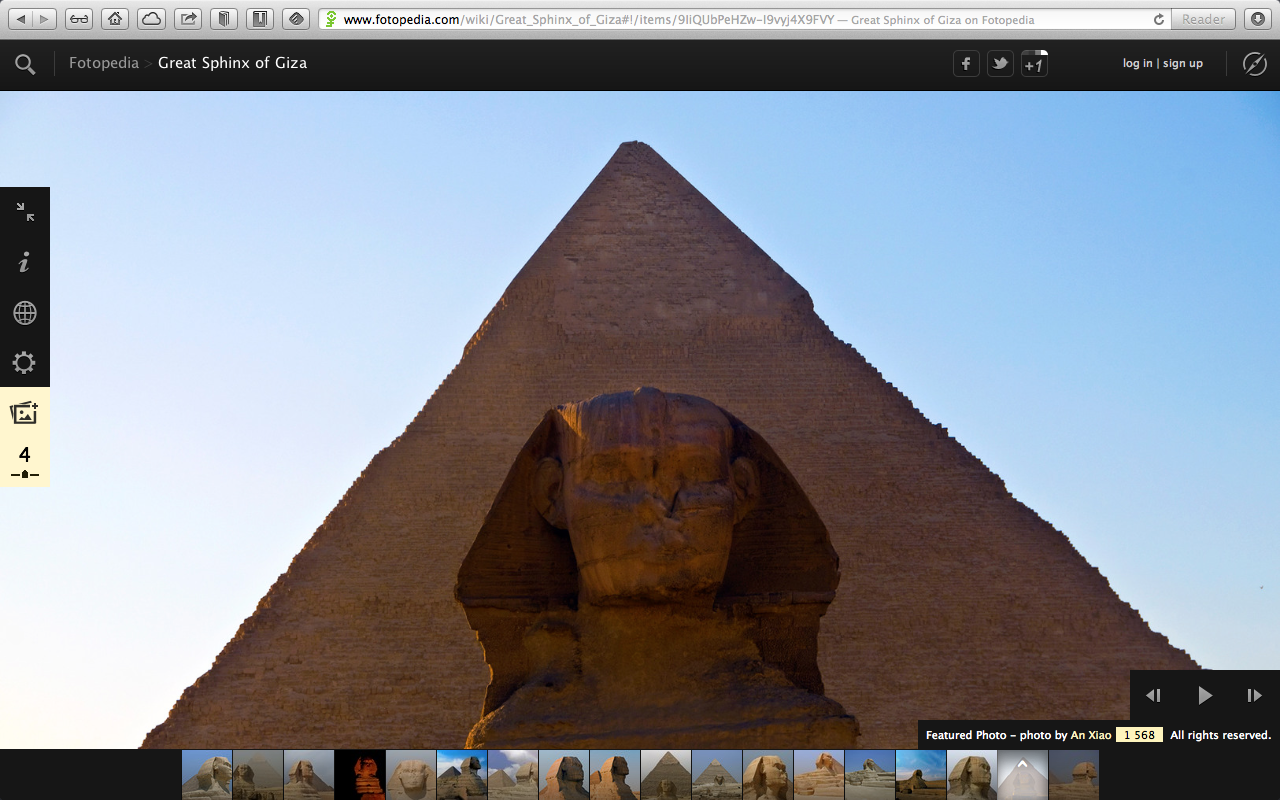Screen dimensions: 1280x800
Task: Select the glowing orange Sphinx thumbnail
Action: tap(360, 774)
